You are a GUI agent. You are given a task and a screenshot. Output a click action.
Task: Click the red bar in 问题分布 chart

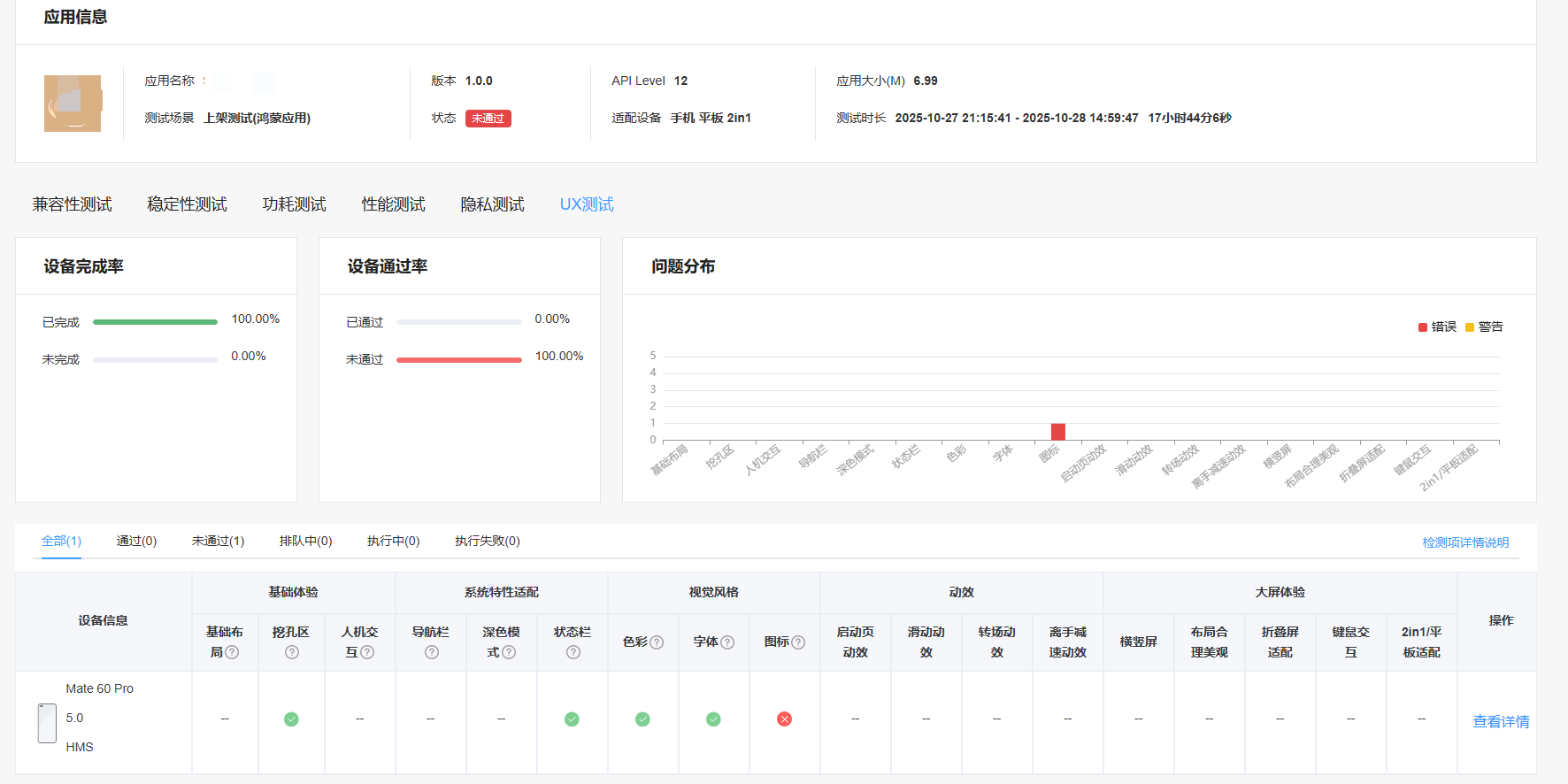tap(1057, 432)
